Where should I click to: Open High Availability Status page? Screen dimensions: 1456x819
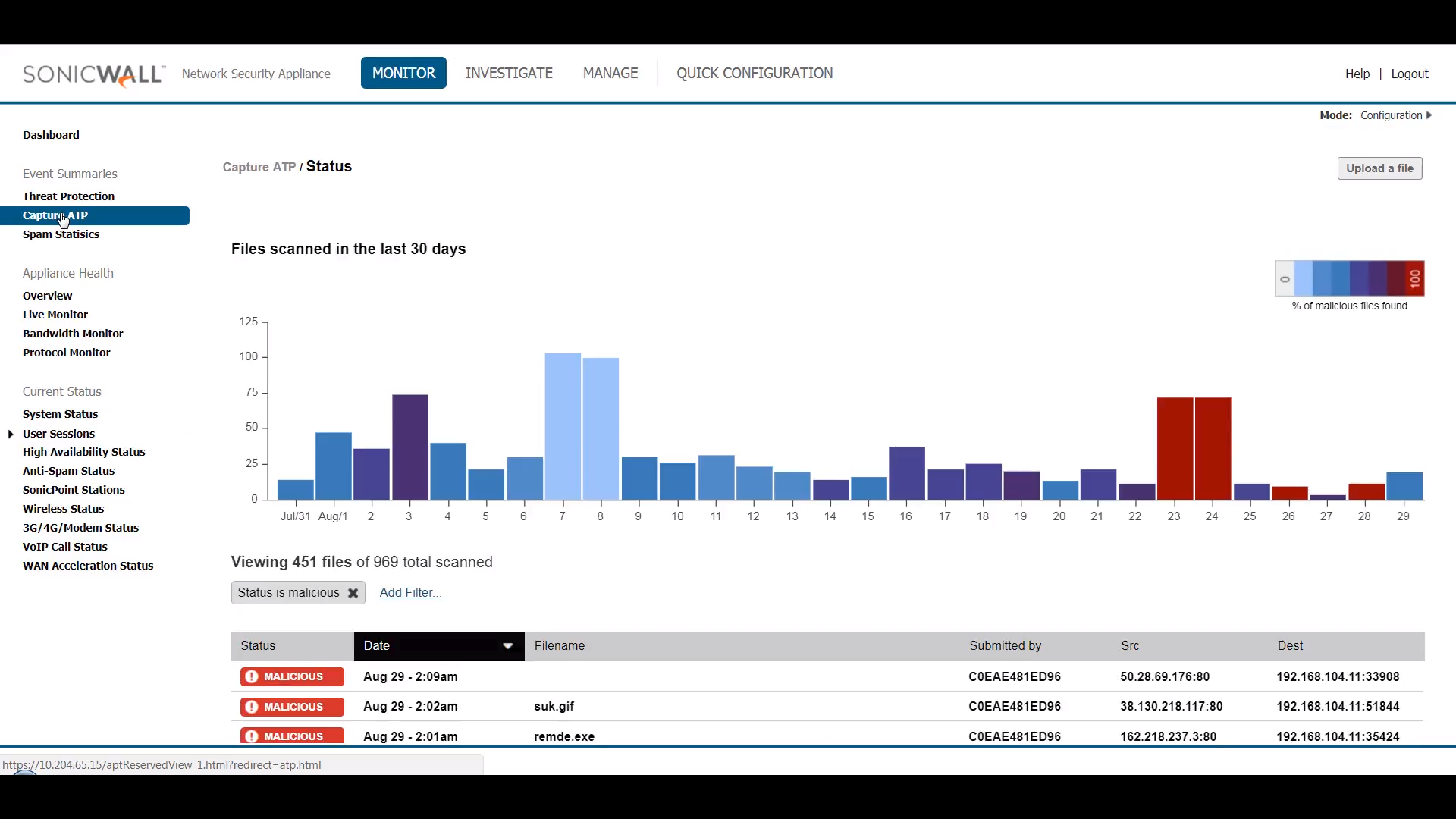(83, 452)
